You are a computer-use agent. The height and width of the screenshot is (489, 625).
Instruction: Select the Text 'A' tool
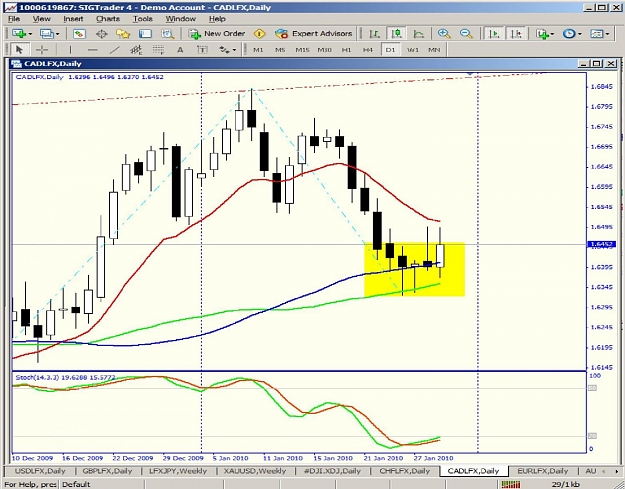tap(180, 50)
